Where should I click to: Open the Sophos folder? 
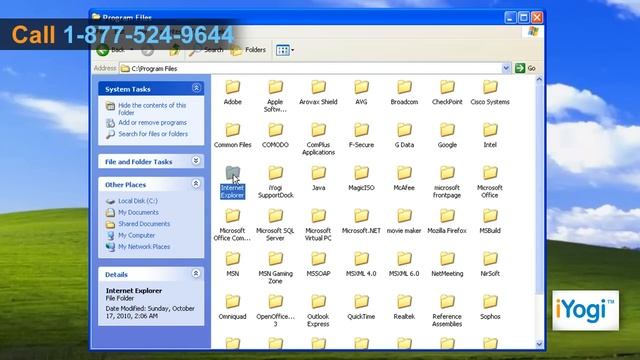click(490, 307)
